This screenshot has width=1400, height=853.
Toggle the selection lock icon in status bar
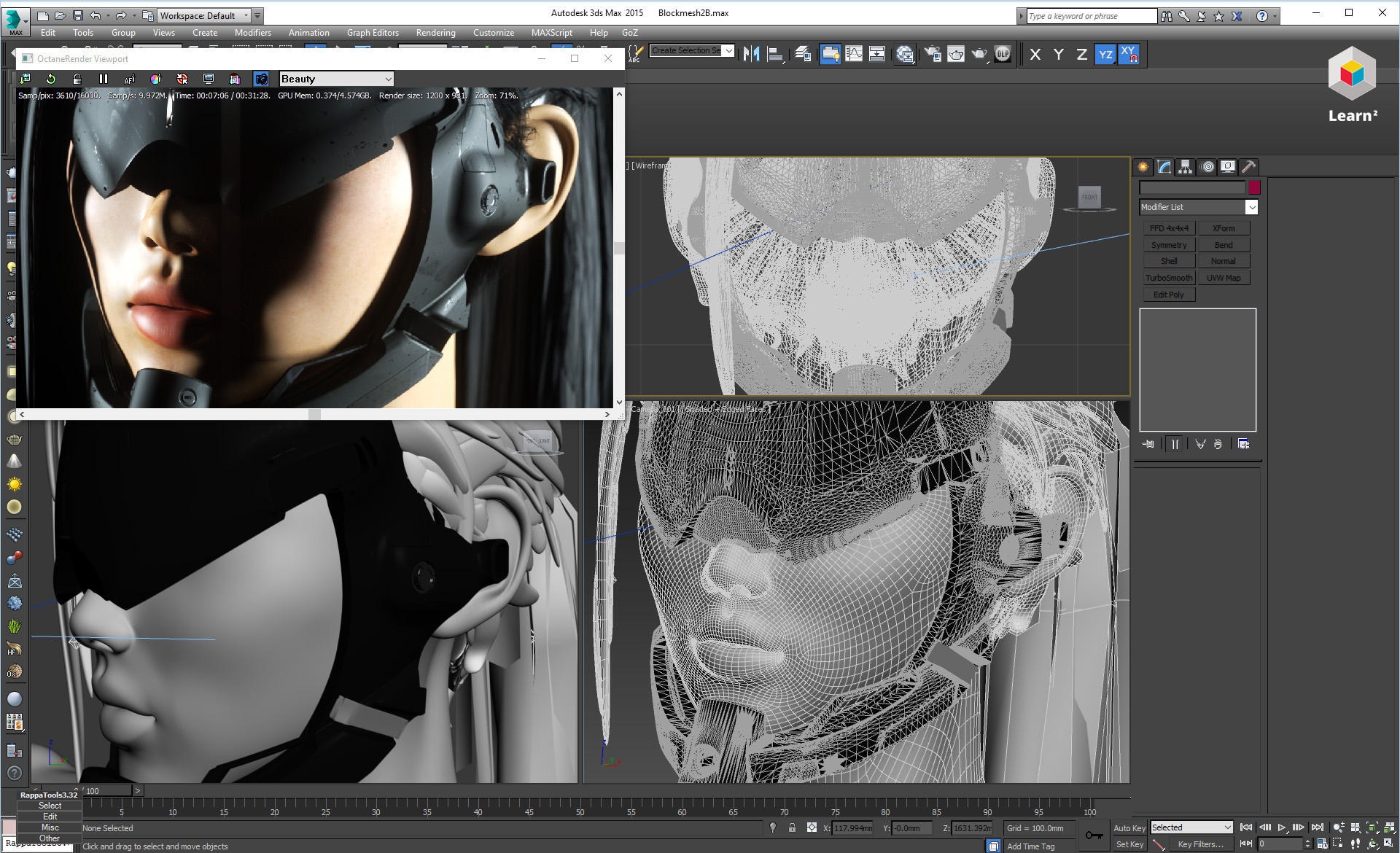(792, 828)
